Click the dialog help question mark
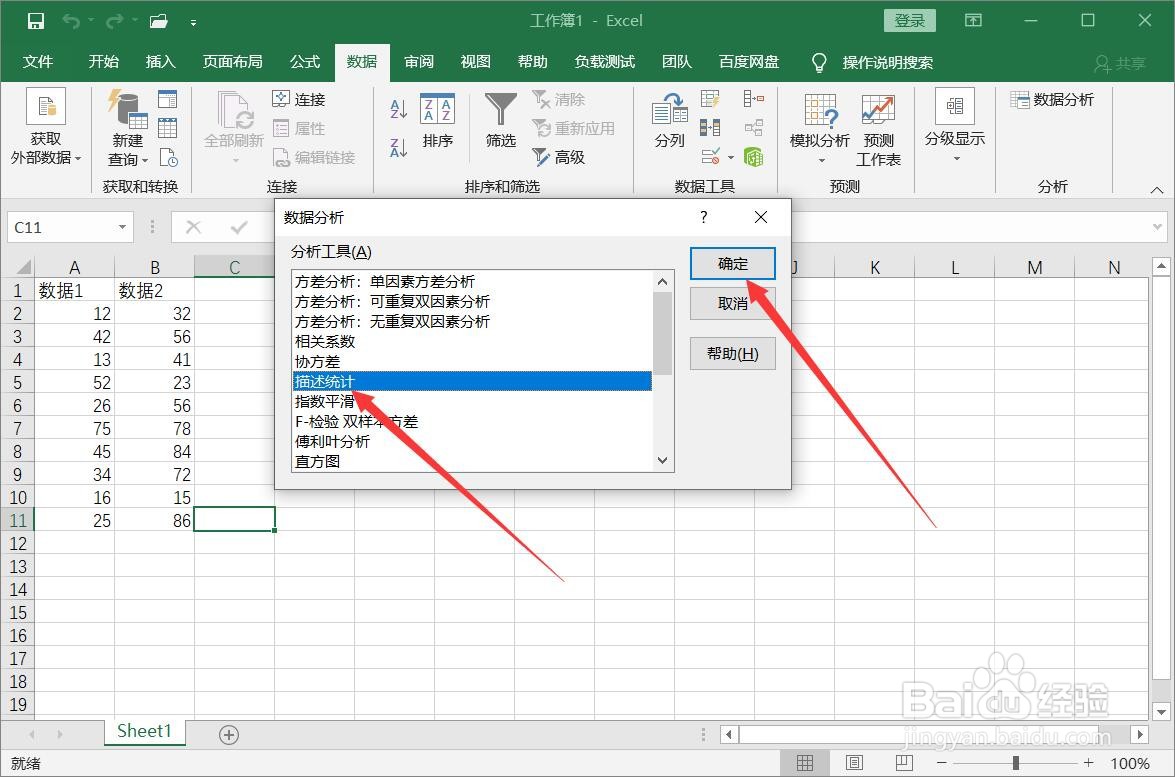Screen dimensions: 1175x777 [703, 217]
